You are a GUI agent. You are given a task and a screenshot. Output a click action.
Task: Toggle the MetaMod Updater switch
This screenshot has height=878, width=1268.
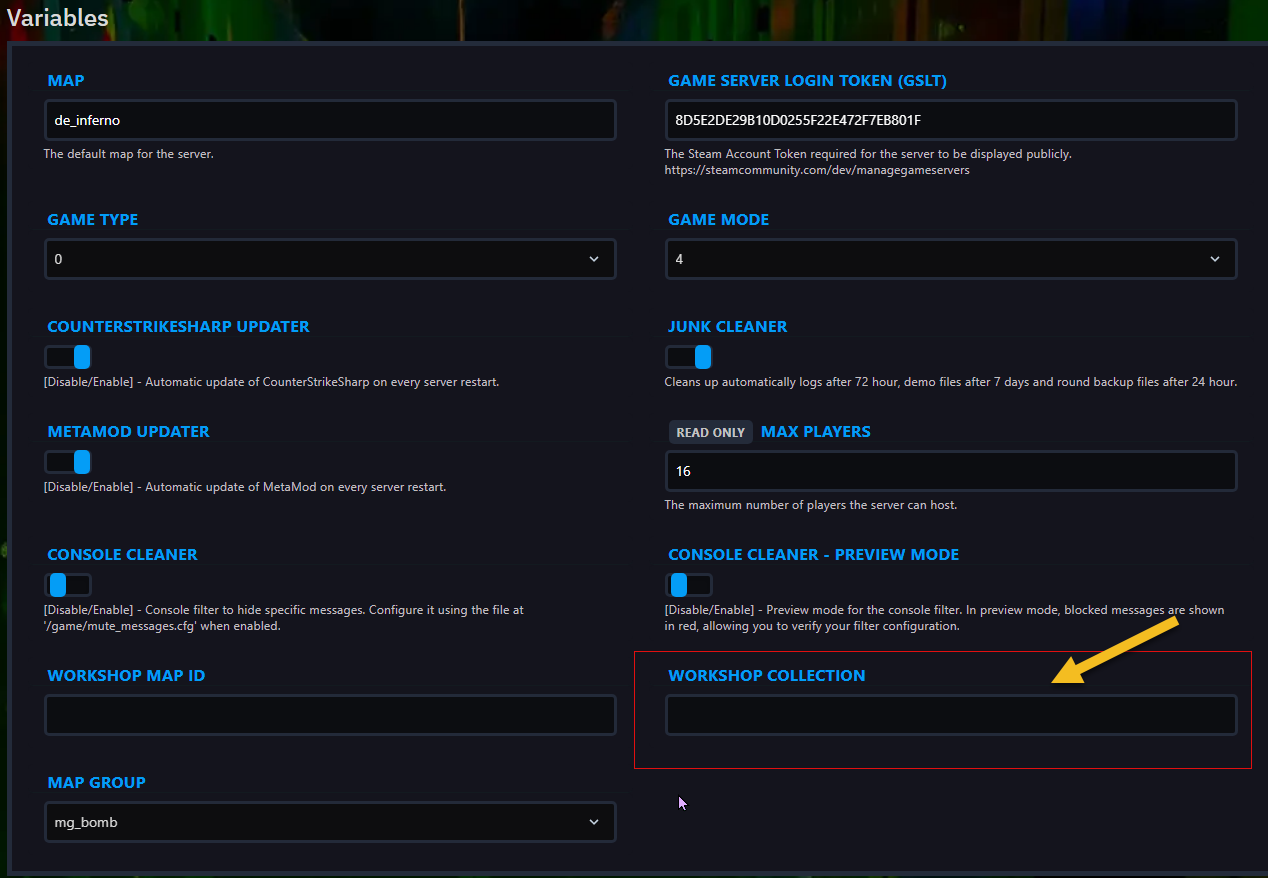click(x=68, y=462)
